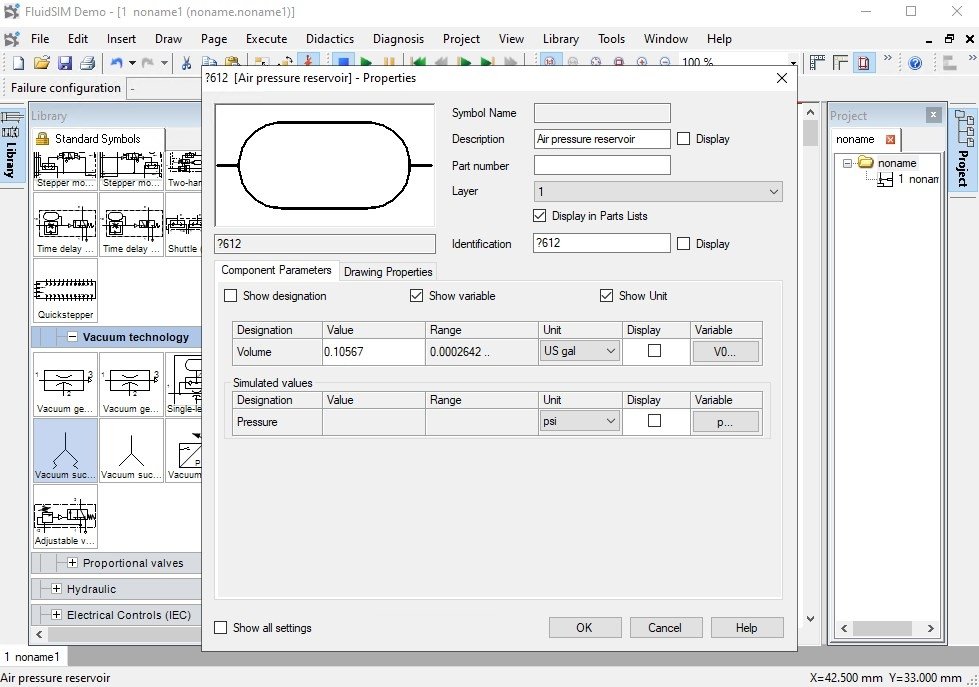Undo the last action with the blue arrow
The width and height of the screenshot is (979, 687).
[x=116, y=62]
